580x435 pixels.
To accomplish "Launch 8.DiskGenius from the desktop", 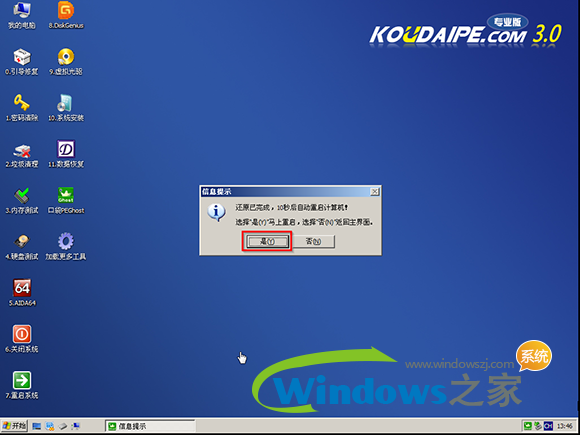I will pyautogui.click(x=66, y=16).
